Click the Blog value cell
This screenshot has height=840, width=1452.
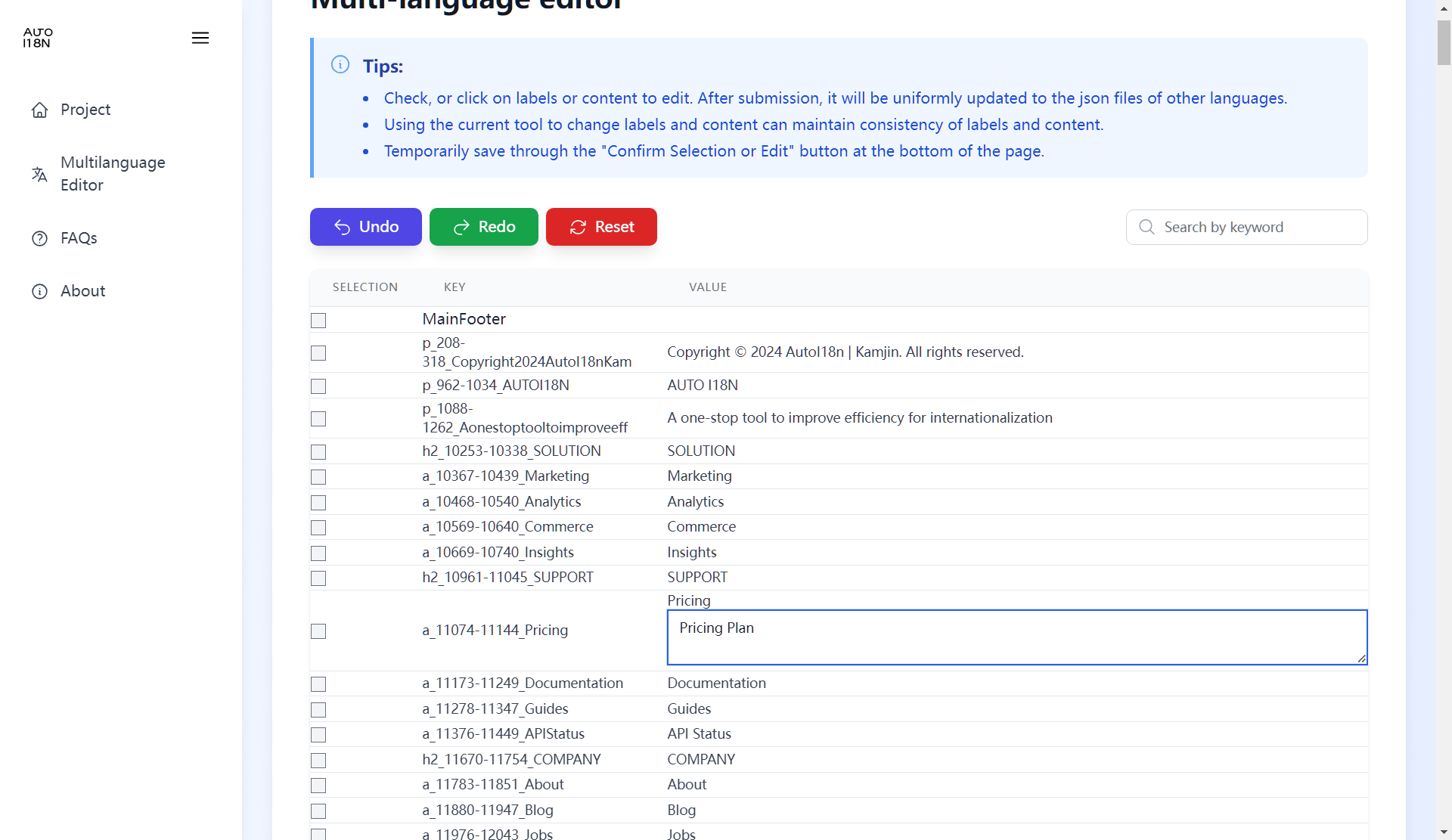[x=681, y=810]
